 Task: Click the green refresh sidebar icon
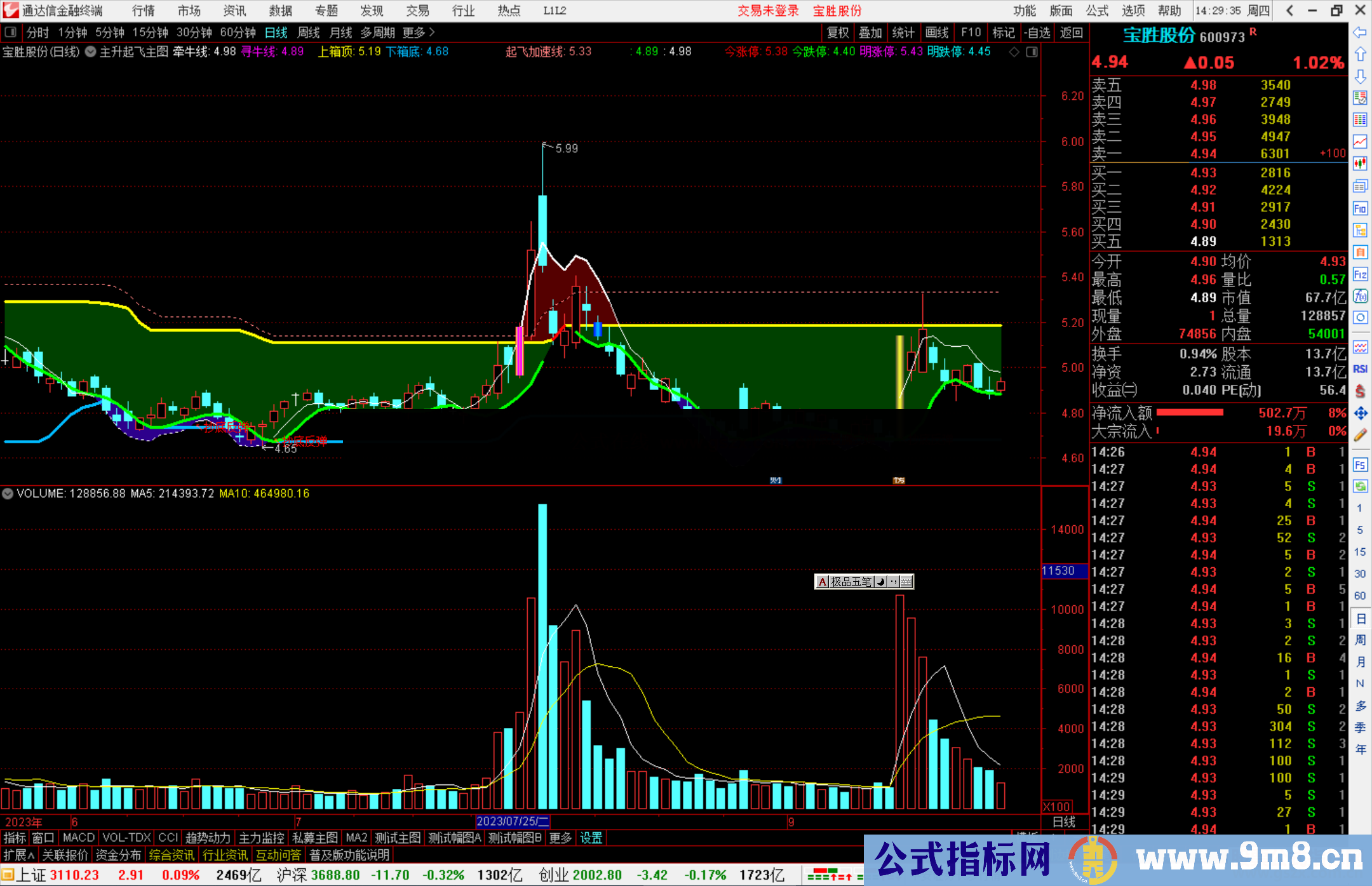pyautogui.click(x=1360, y=487)
